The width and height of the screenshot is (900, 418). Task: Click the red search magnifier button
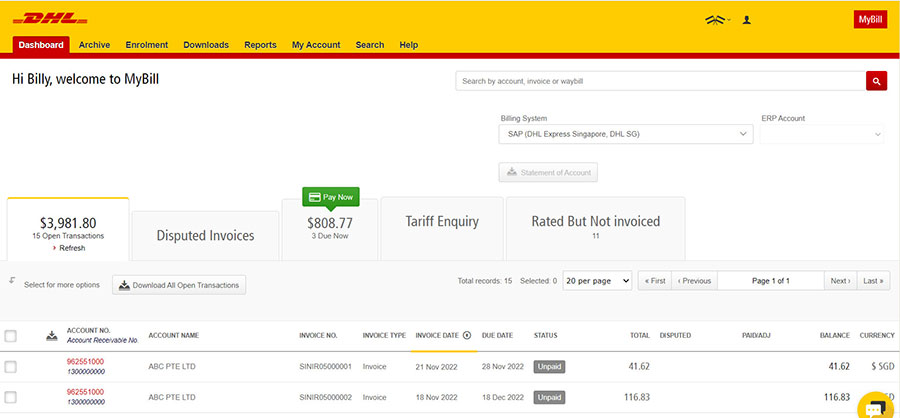click(876, 82)
